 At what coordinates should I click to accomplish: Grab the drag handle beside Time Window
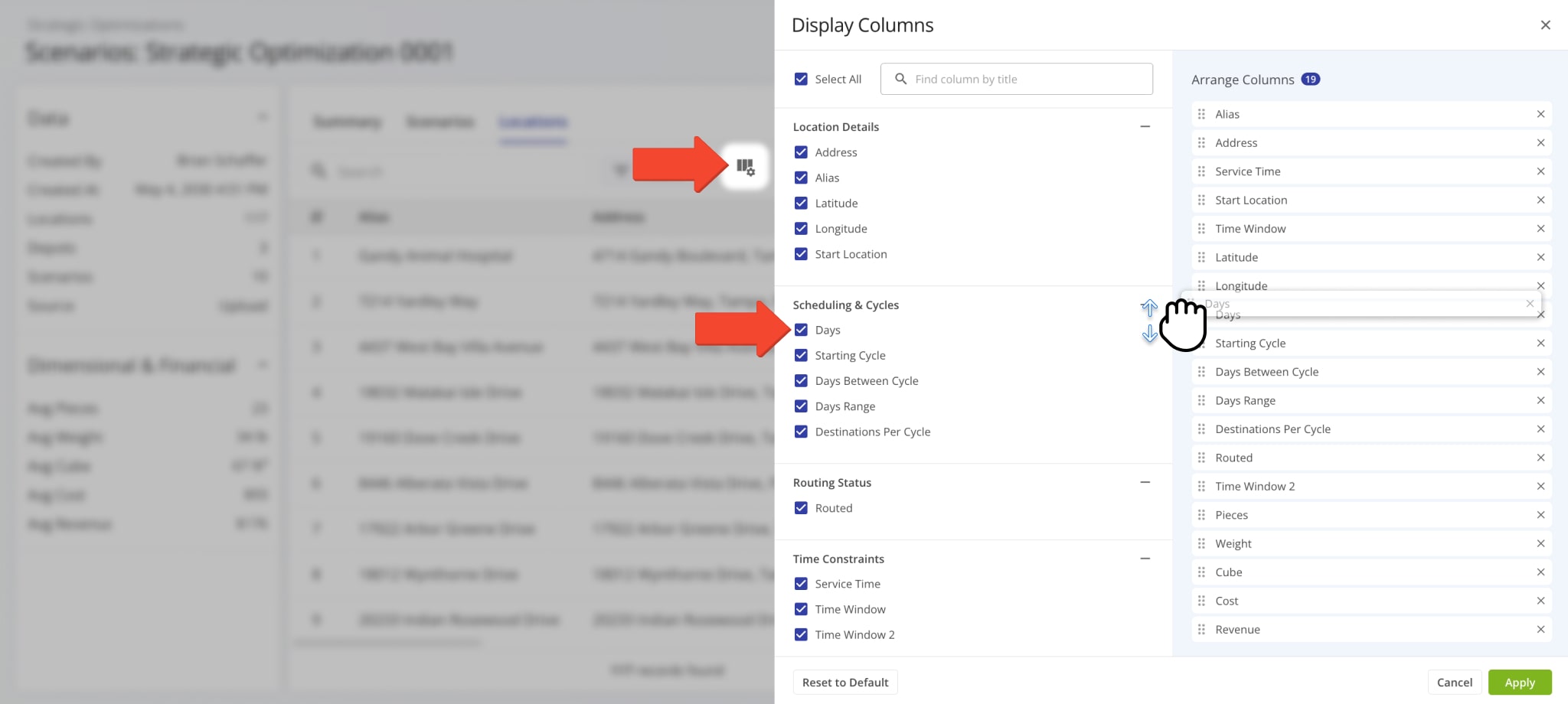(1201, 229)
